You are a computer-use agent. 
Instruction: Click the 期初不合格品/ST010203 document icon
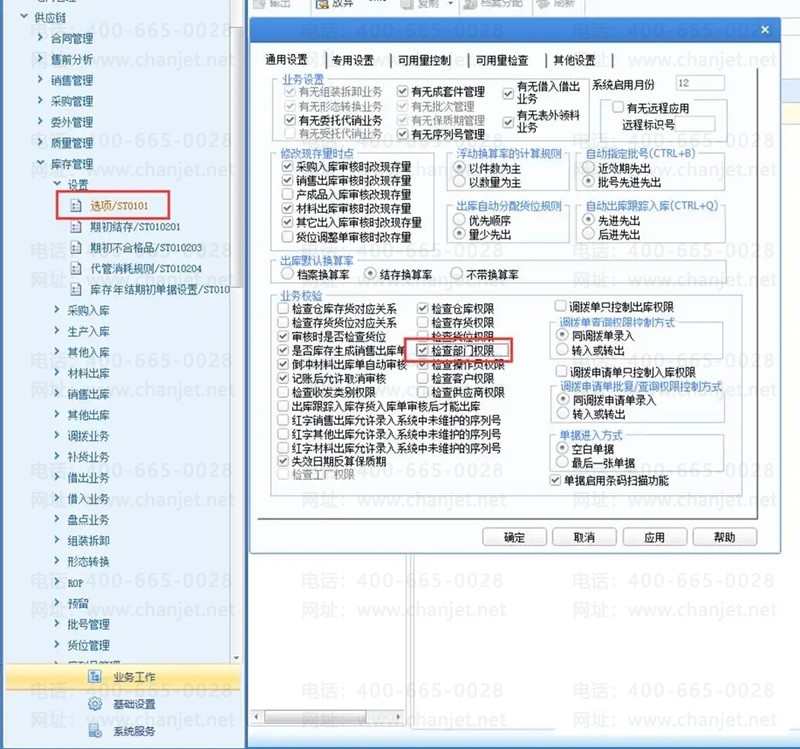(76, 247)
